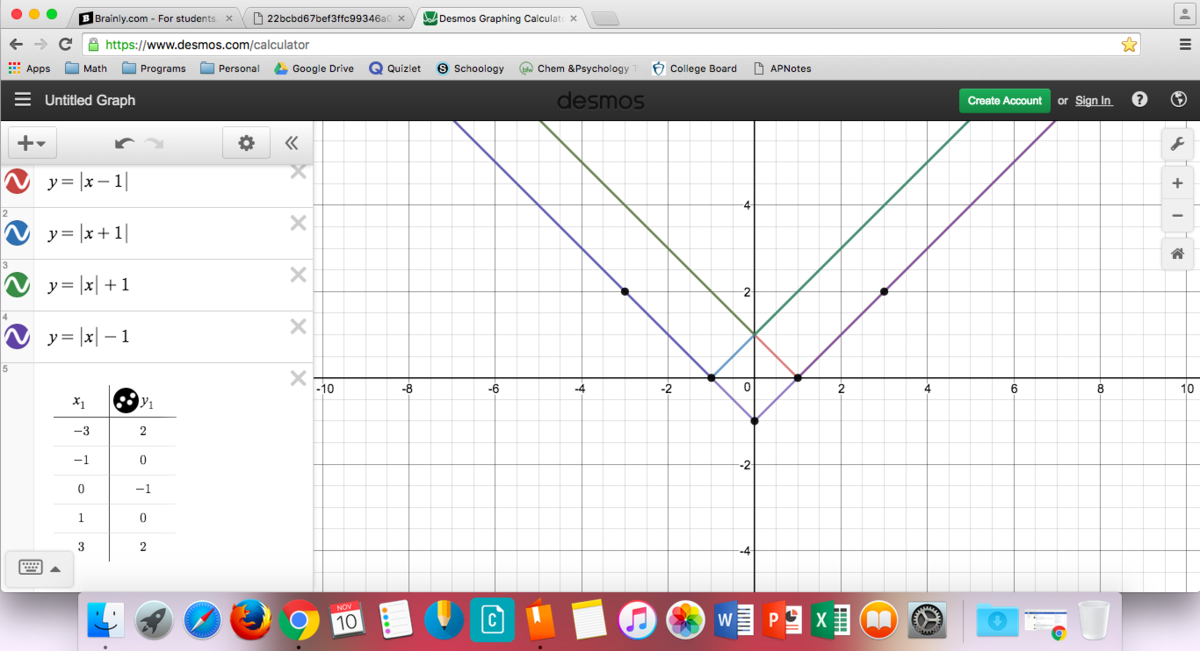The width and height of the screenshot is (1200, 651).
Task: Open a new browser tab
Action: (x=605, y=19)
